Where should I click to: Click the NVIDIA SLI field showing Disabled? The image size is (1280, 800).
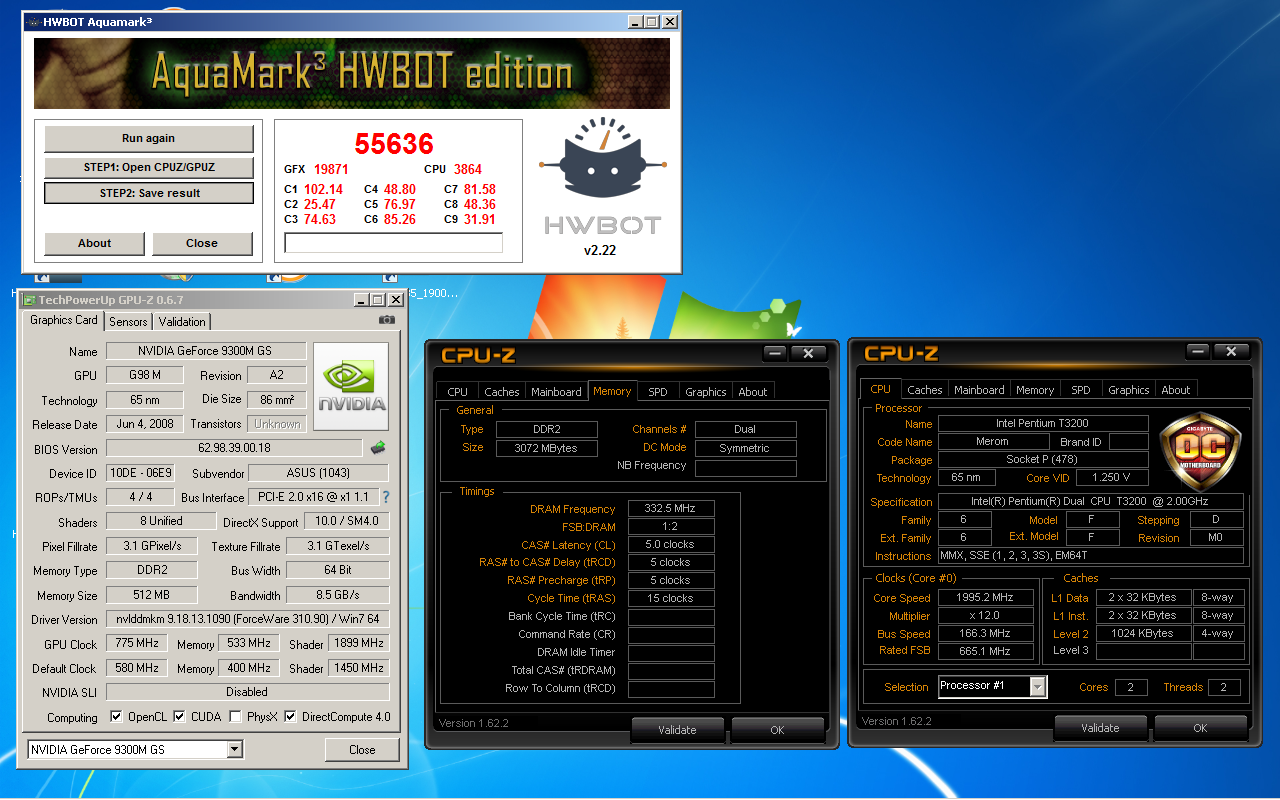248,692
